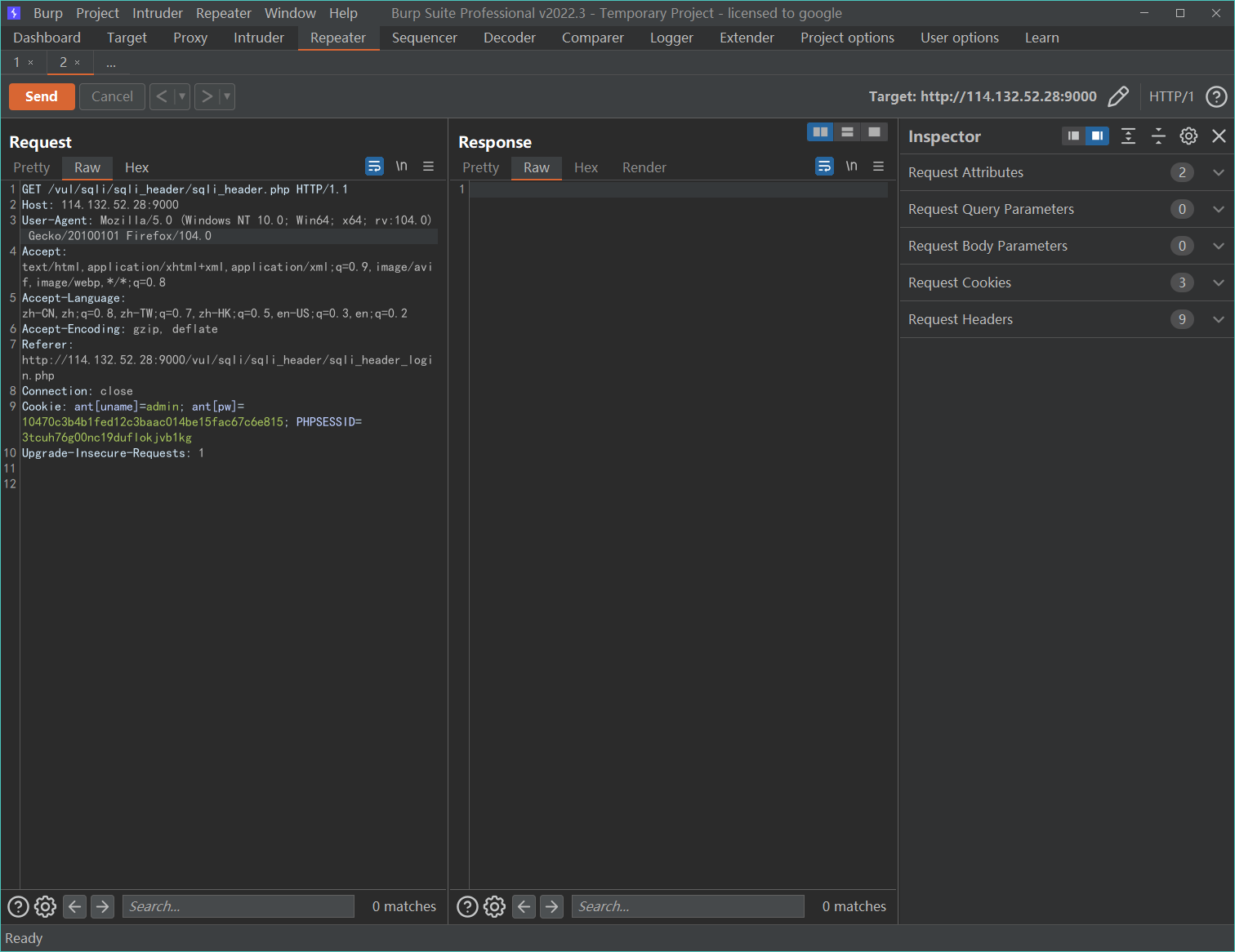Jump to next match in Response search
This screenshot has width=1235, height=952.
[x=551, y=906]
